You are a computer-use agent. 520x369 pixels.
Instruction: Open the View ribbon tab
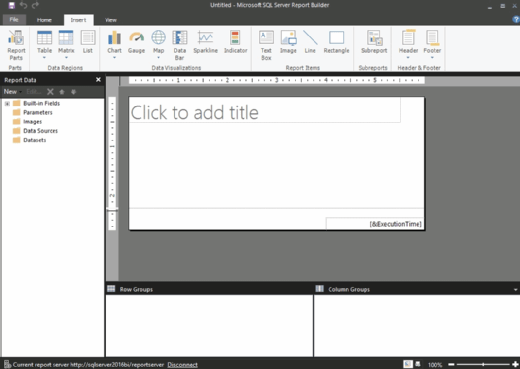(111, 20)
